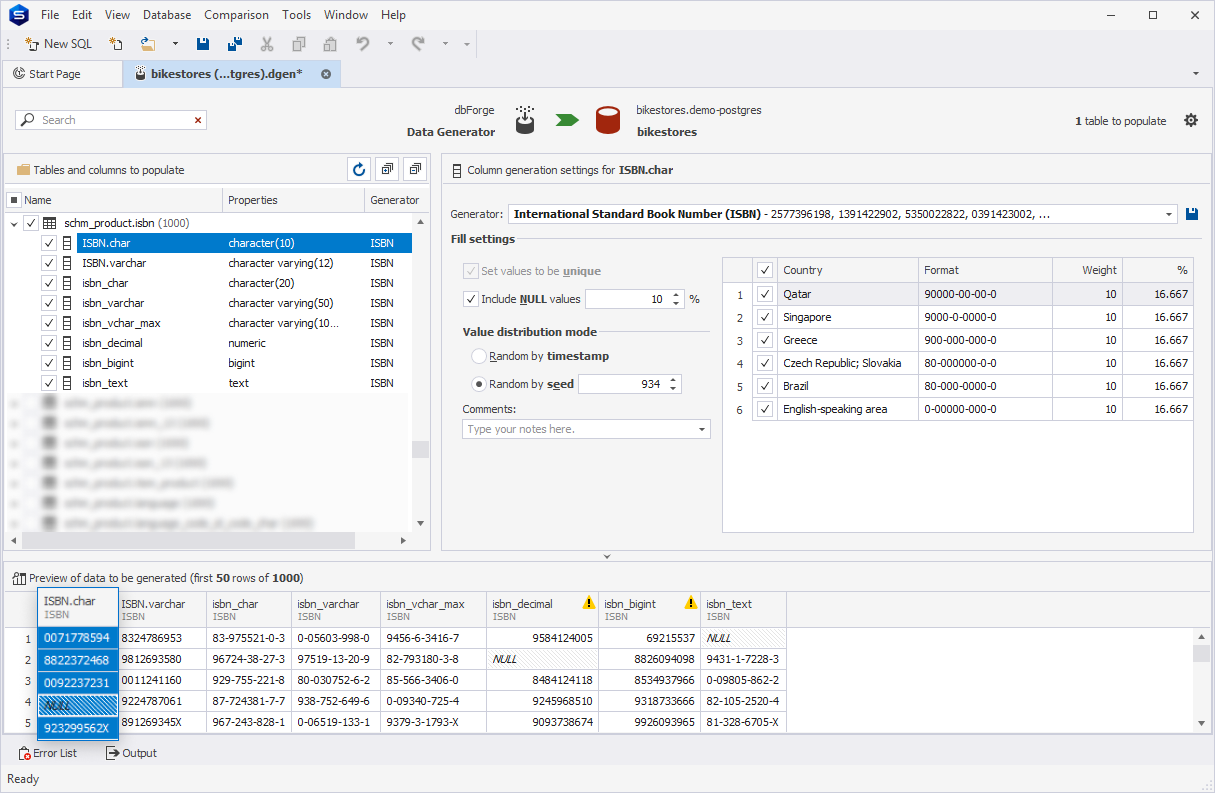Open the Tools menu

point(296,15)
